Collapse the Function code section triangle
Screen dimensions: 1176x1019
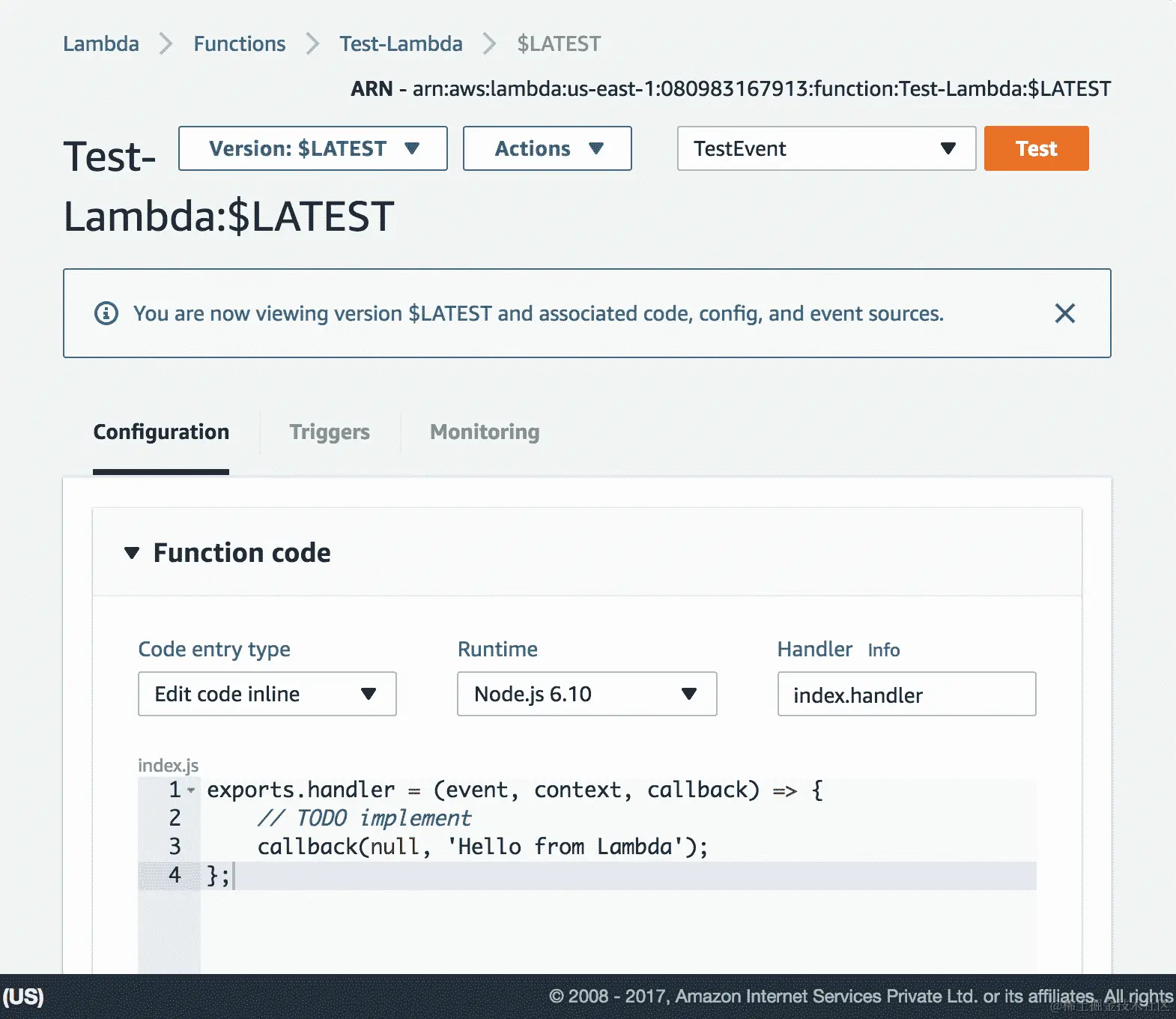(132, 553)
